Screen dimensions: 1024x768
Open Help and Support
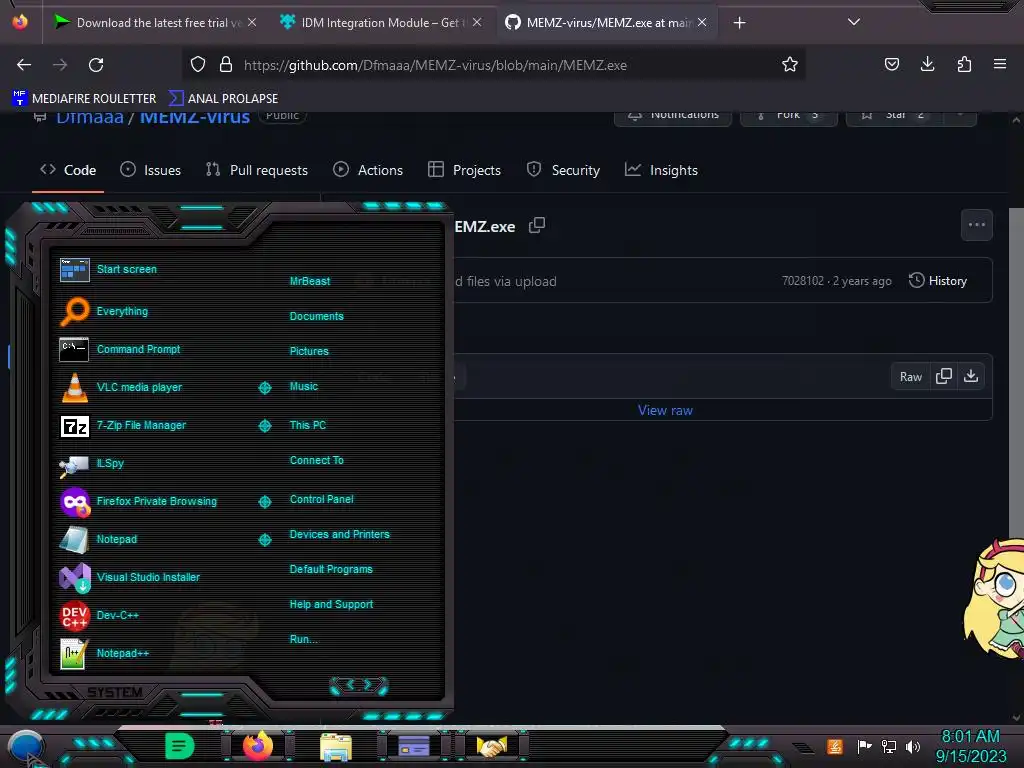(331, 604)
